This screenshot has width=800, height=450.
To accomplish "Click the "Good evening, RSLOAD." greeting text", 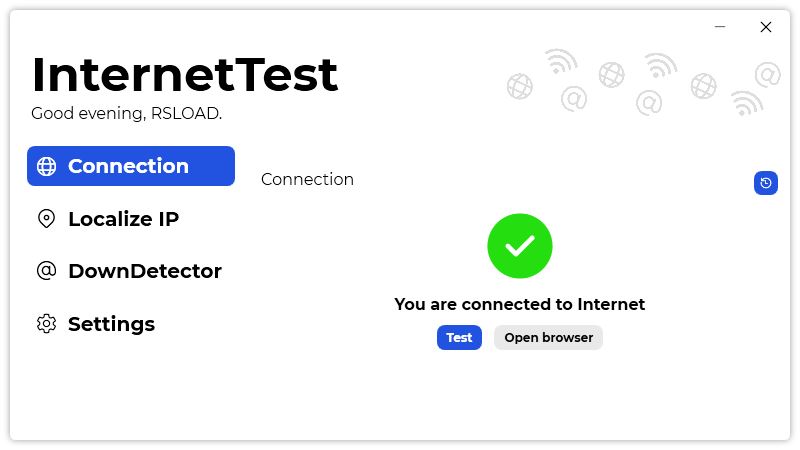I will [126, 113].
